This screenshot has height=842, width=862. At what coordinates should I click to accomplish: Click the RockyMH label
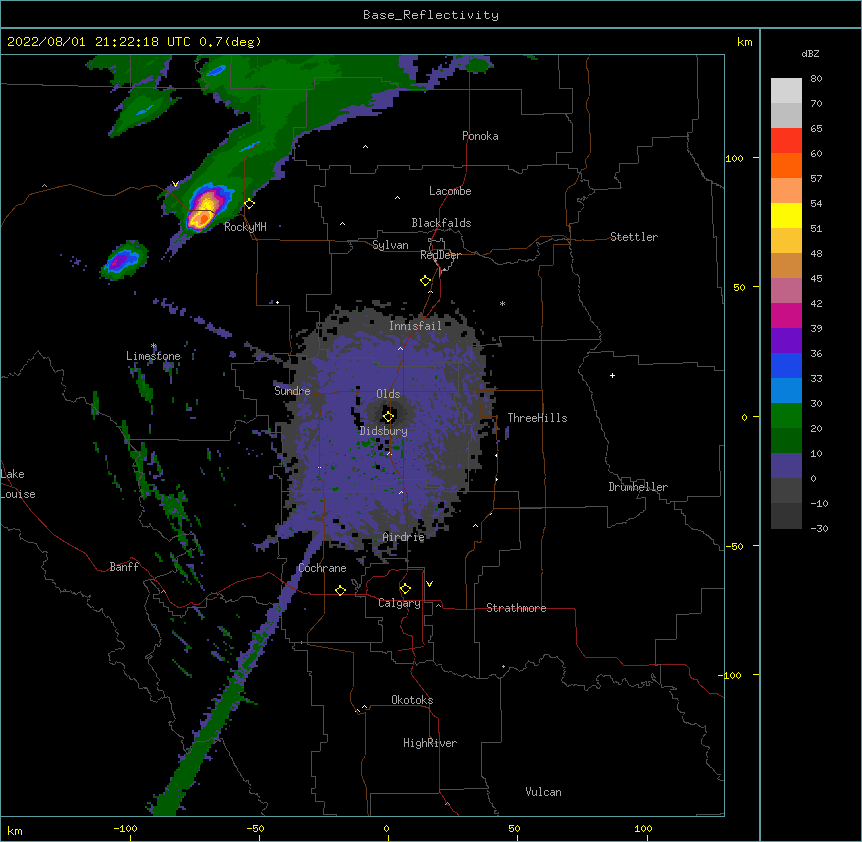pyautogui.click(x=245, y=227)
